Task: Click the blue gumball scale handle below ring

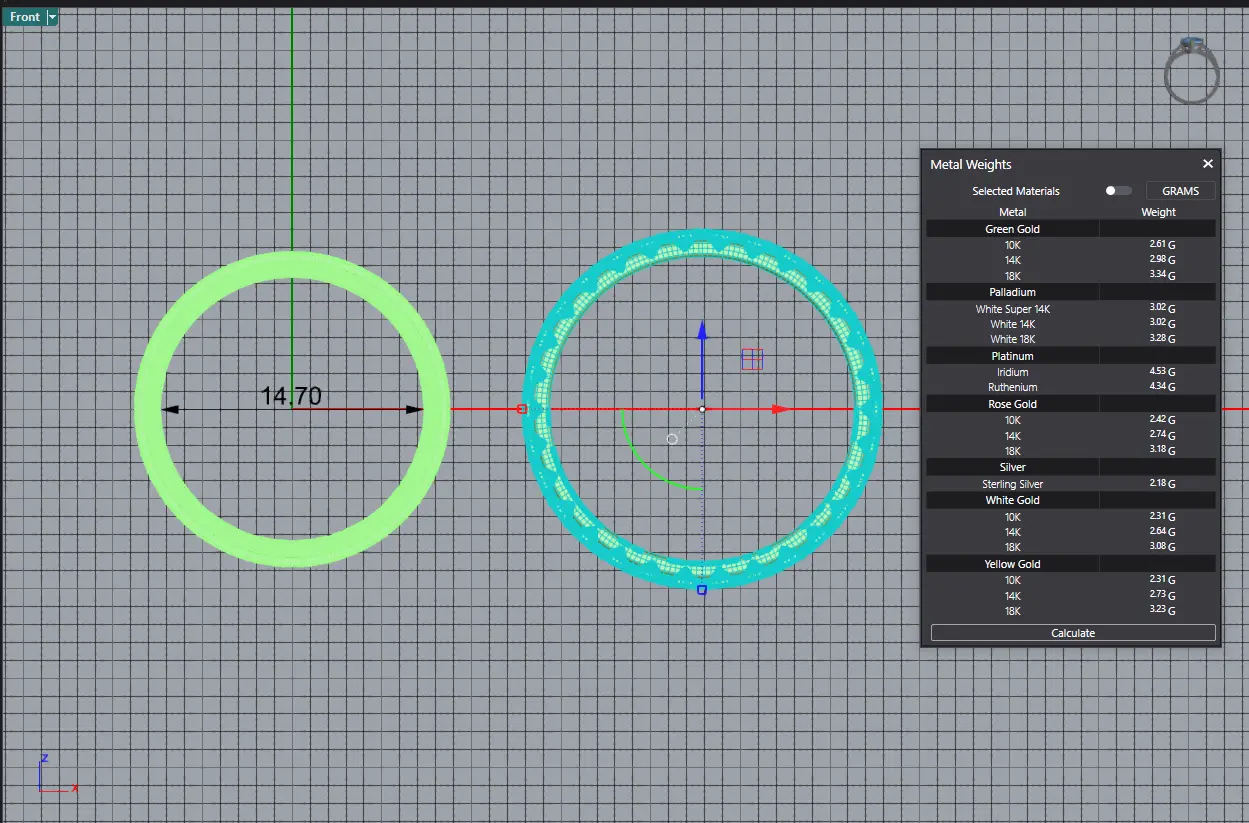Action: 702,590
